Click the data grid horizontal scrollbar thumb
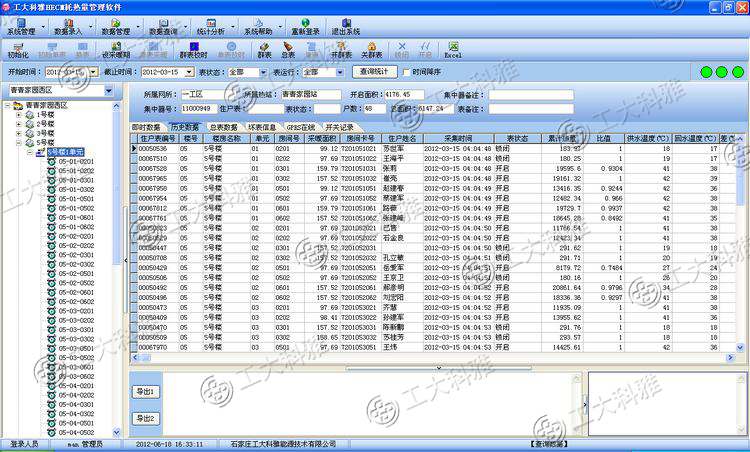This screenshot has width=750, height=452. click(144, 357)
